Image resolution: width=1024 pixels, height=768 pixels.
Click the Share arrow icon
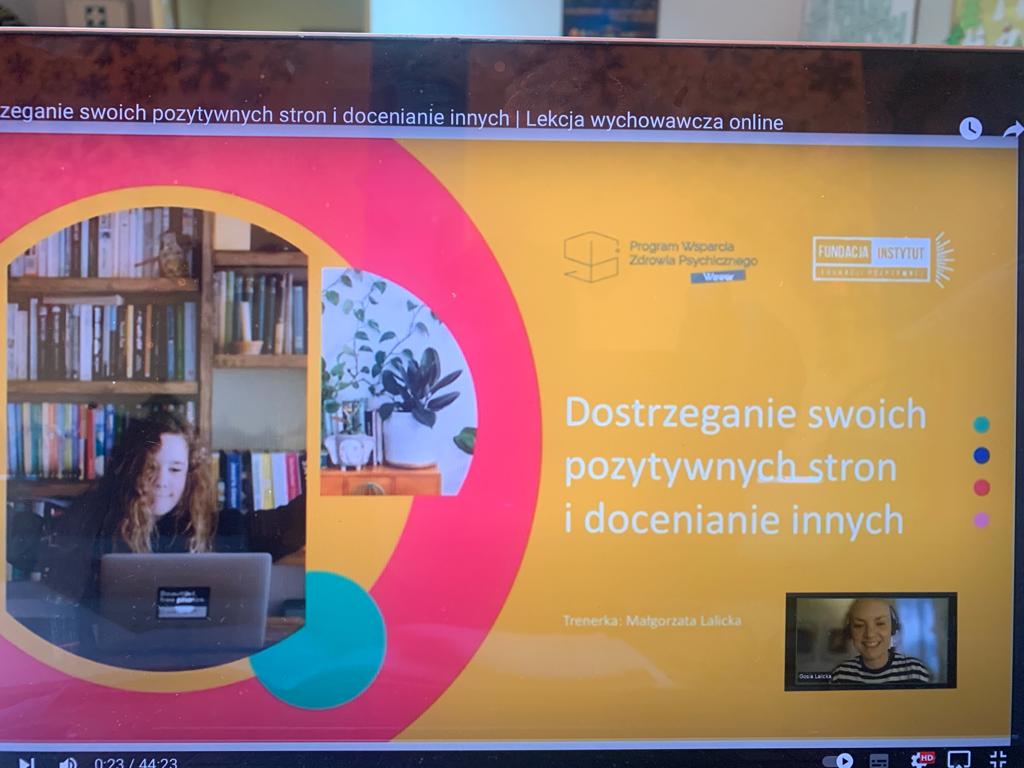click(1012, 129)
